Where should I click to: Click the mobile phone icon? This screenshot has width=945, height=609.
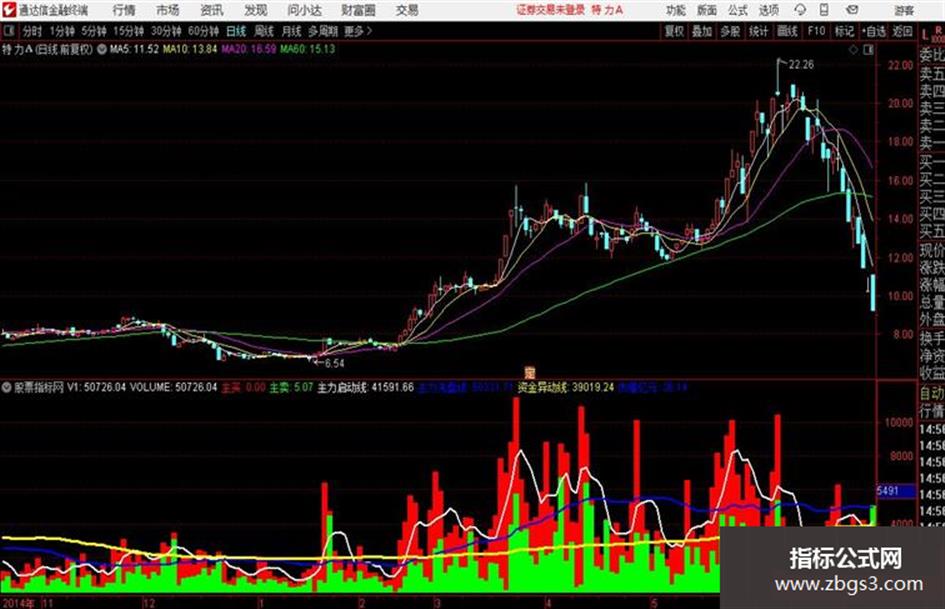tap(824, 10)
